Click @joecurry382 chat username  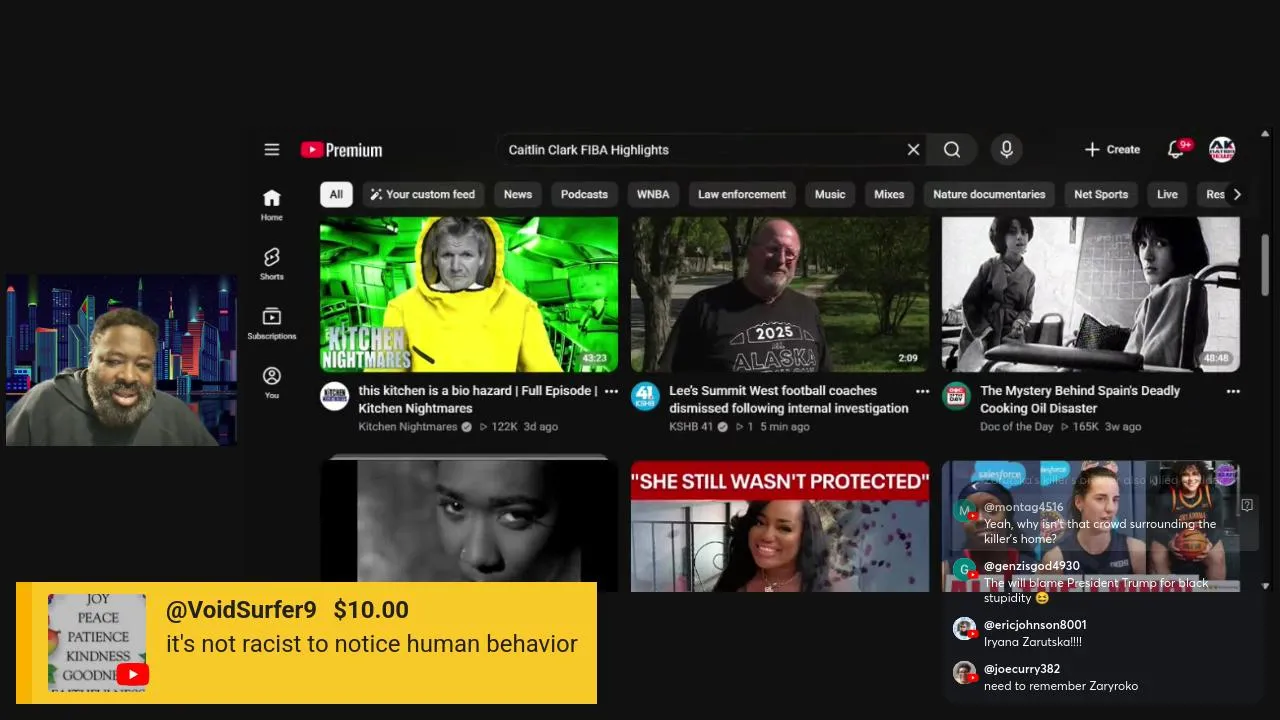(x=1022, y=669)
